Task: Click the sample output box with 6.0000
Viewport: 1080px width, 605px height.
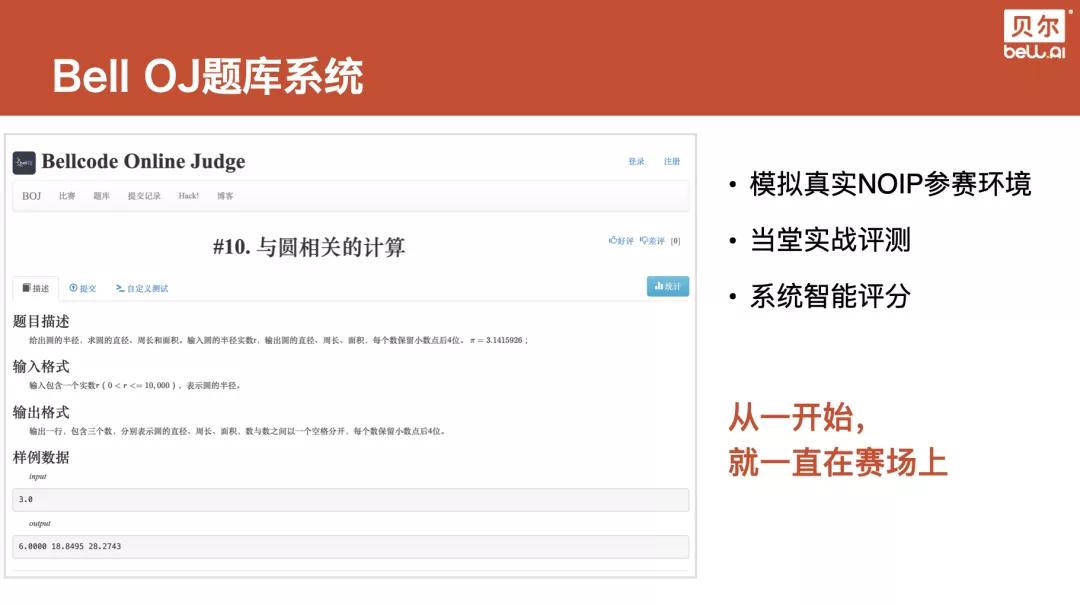Action: (351, 546)
